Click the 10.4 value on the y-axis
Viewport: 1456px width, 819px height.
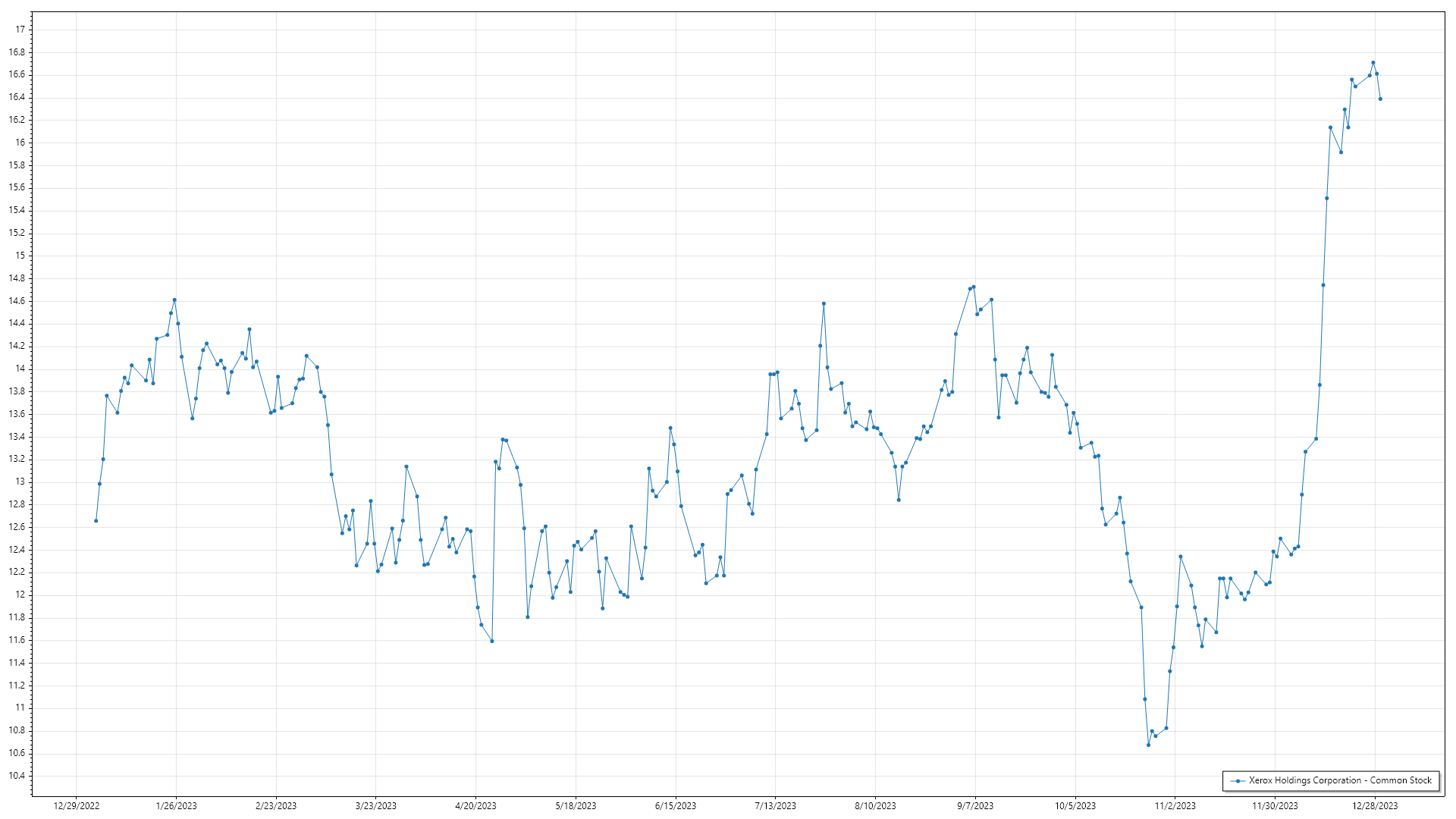(x=17, y=776)
